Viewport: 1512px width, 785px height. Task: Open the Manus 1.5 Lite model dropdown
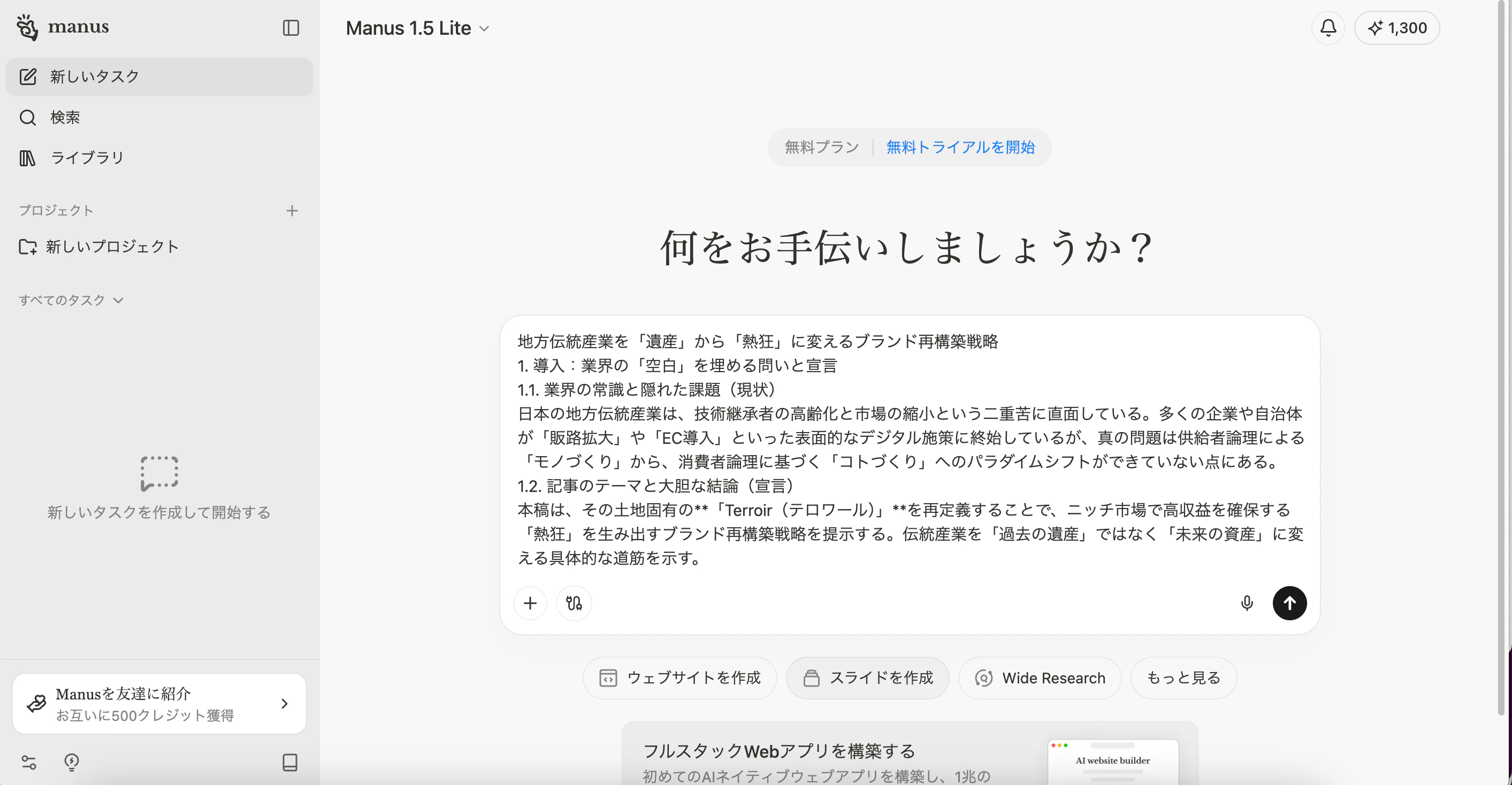tap(417, 28)
